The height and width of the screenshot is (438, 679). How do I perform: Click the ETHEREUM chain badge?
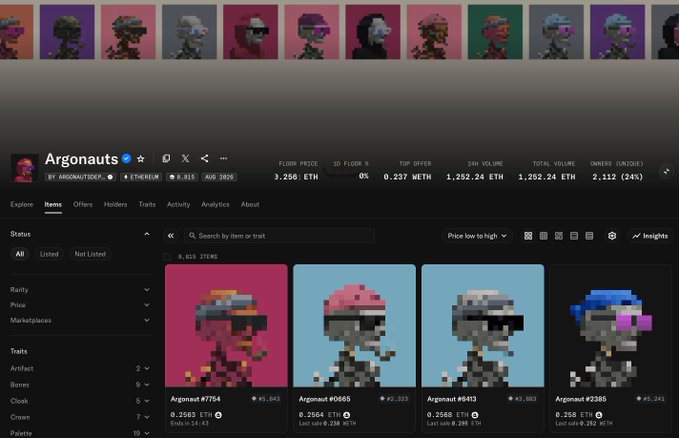tap(141, 177)
